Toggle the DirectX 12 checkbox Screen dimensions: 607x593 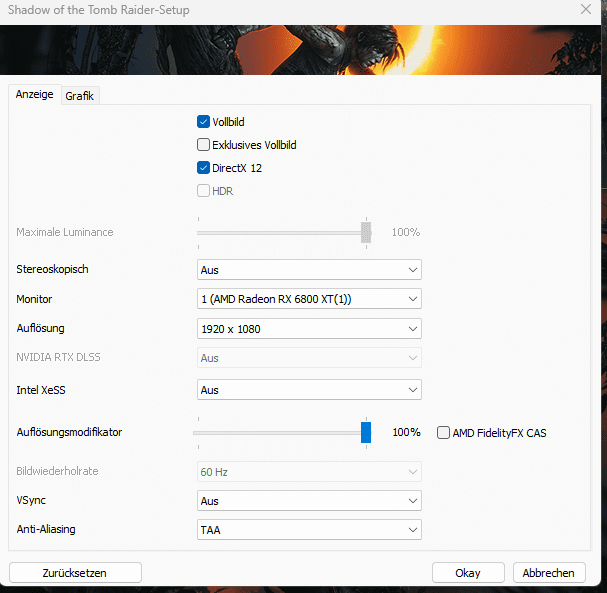click(203, 168)
